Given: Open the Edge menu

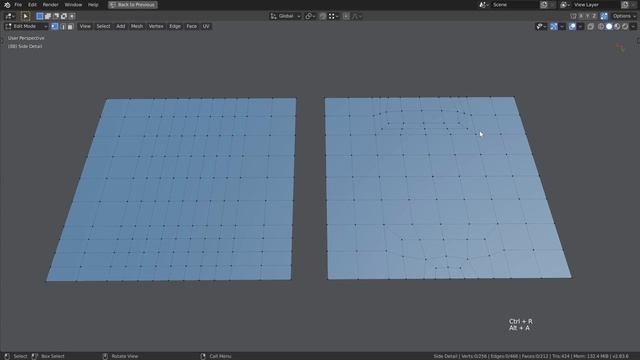Looking at the screenshot, I should coord(175,26).
